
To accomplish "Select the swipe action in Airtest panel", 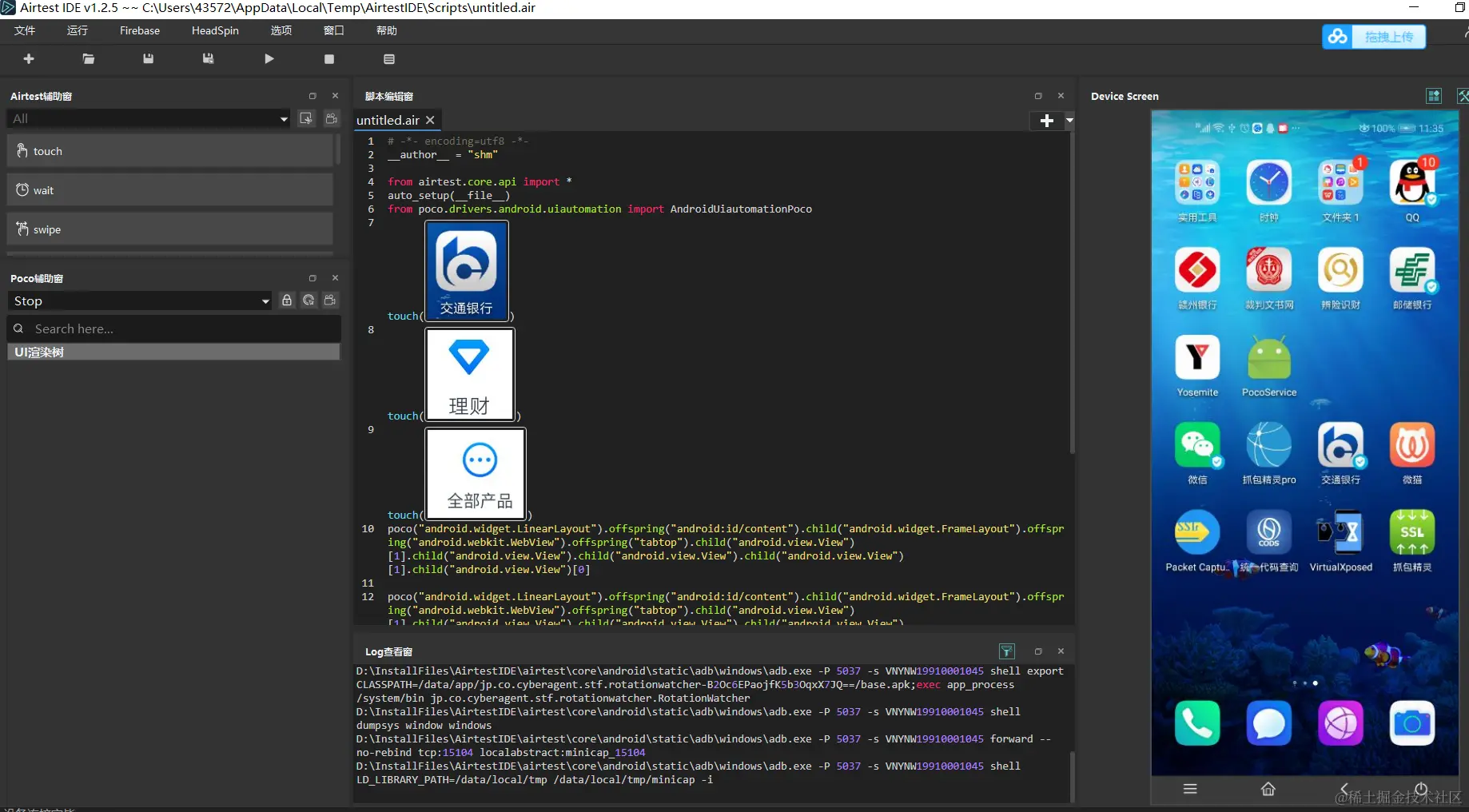I will 170,229.
